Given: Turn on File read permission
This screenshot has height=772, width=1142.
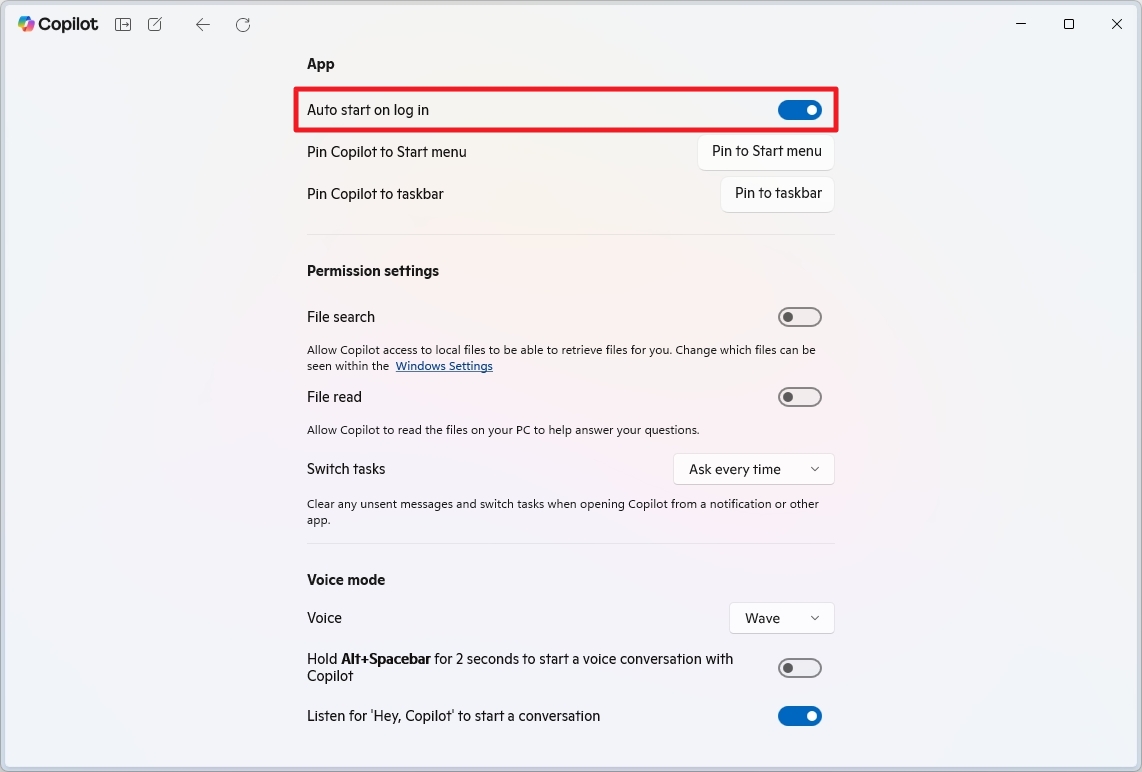Looking at the screenshot, I should pos(799,397).
